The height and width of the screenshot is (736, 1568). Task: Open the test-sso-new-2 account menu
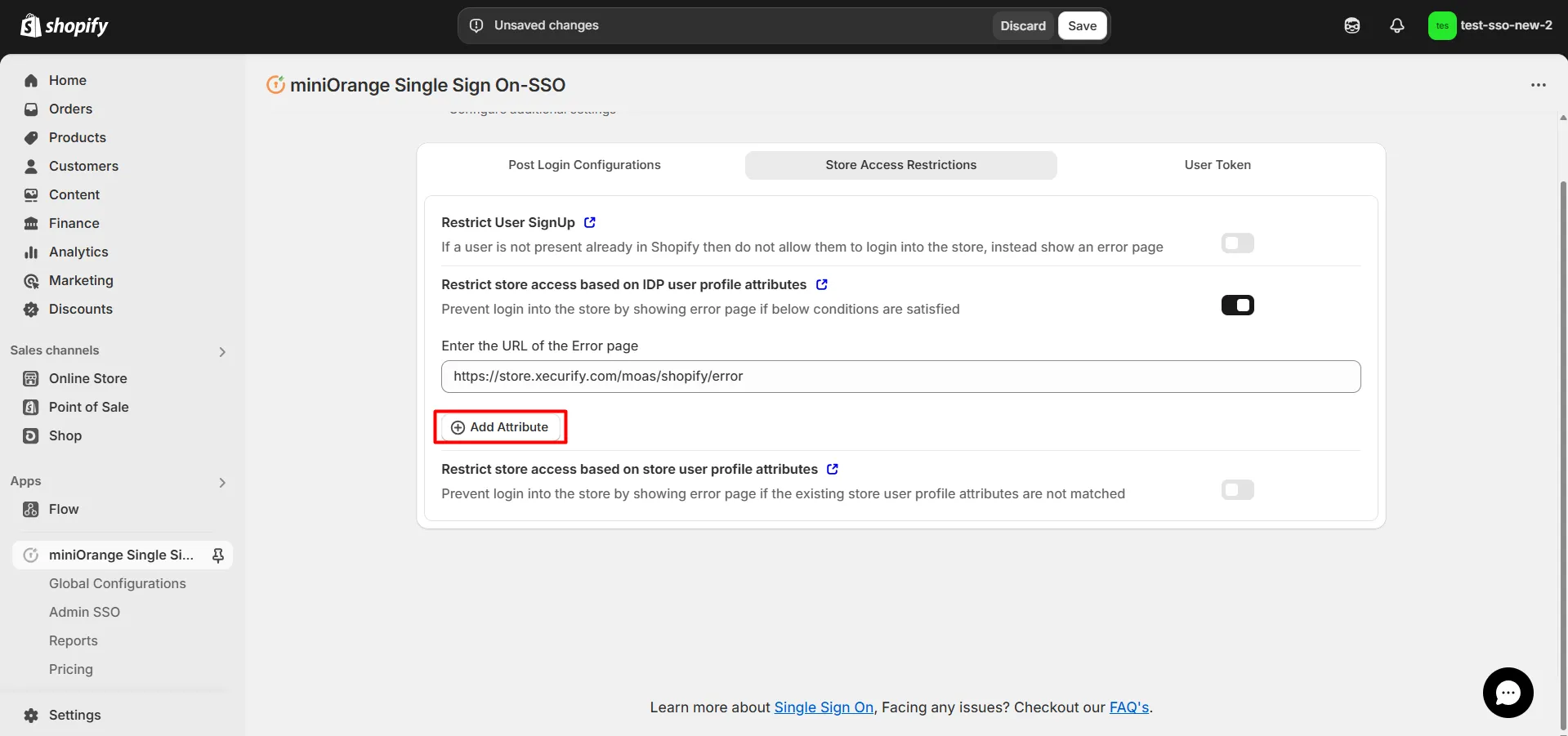pos(1491,25)
